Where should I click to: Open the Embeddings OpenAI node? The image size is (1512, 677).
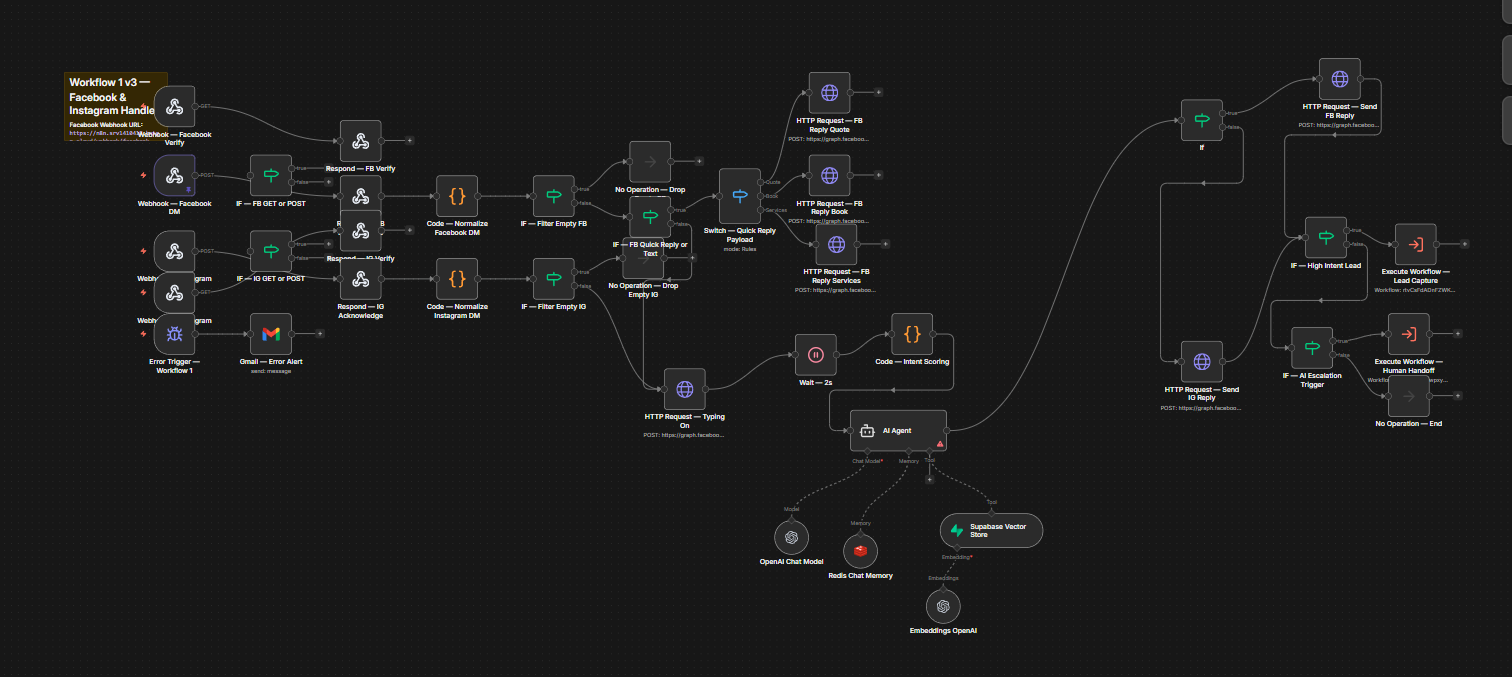943,606
